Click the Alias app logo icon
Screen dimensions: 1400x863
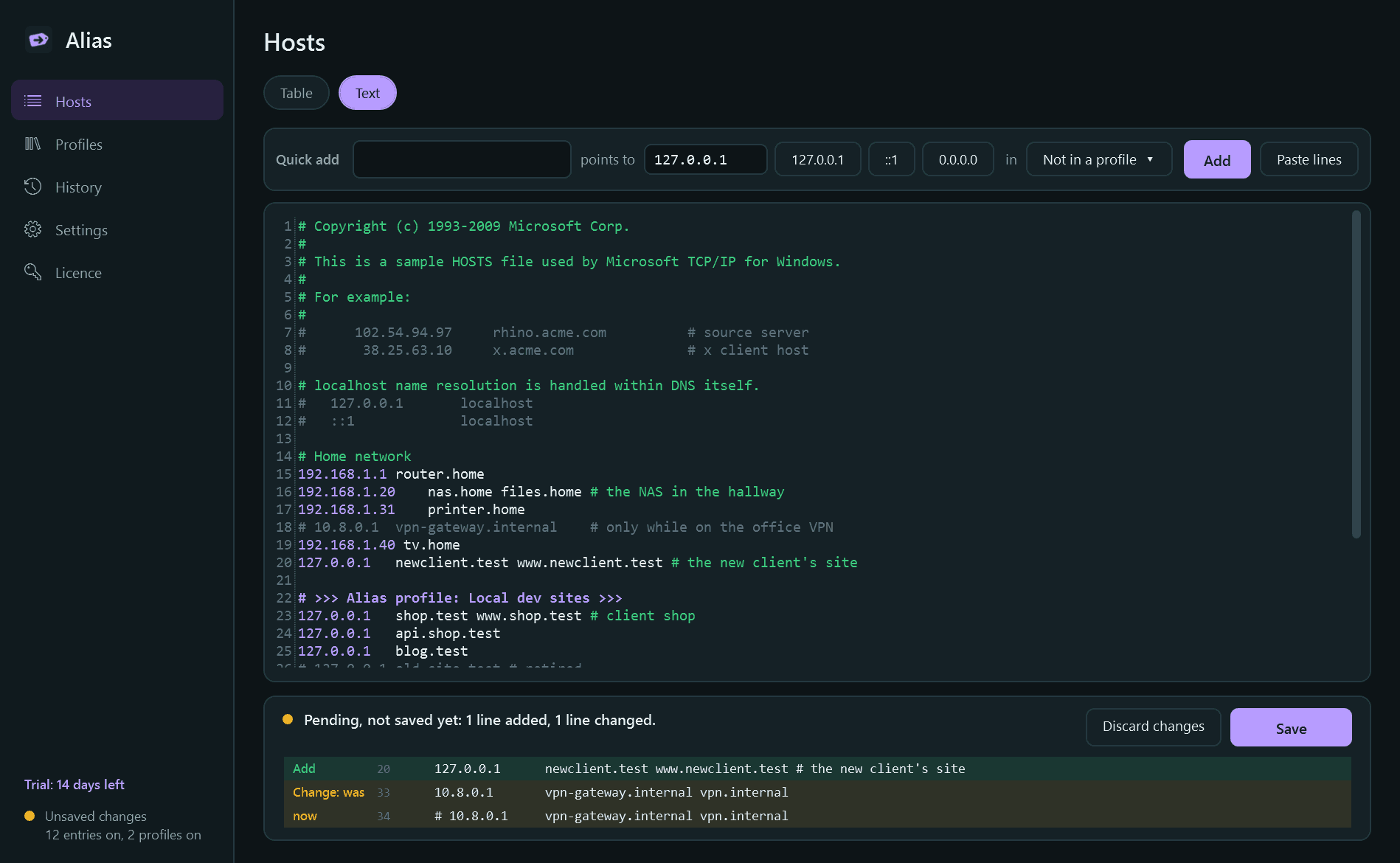pyautogui.click(x=38, y=40)
